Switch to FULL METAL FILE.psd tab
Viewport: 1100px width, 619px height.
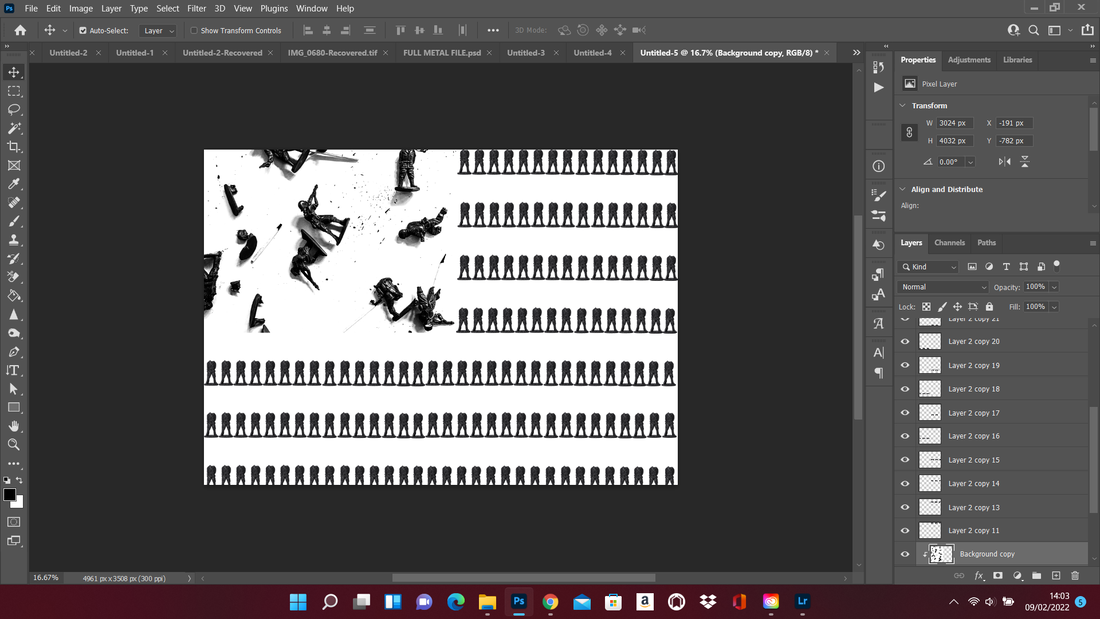(x=442, y=53)
